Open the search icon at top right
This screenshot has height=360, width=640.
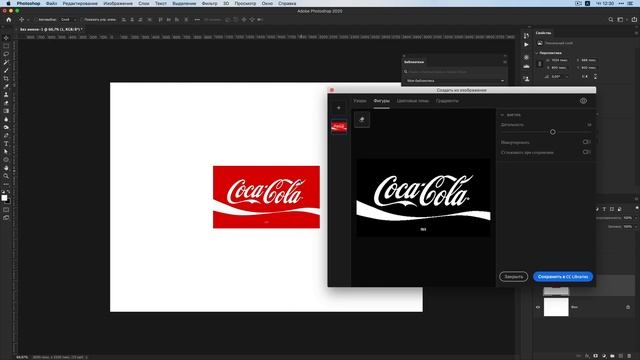[x=611, y=20]
